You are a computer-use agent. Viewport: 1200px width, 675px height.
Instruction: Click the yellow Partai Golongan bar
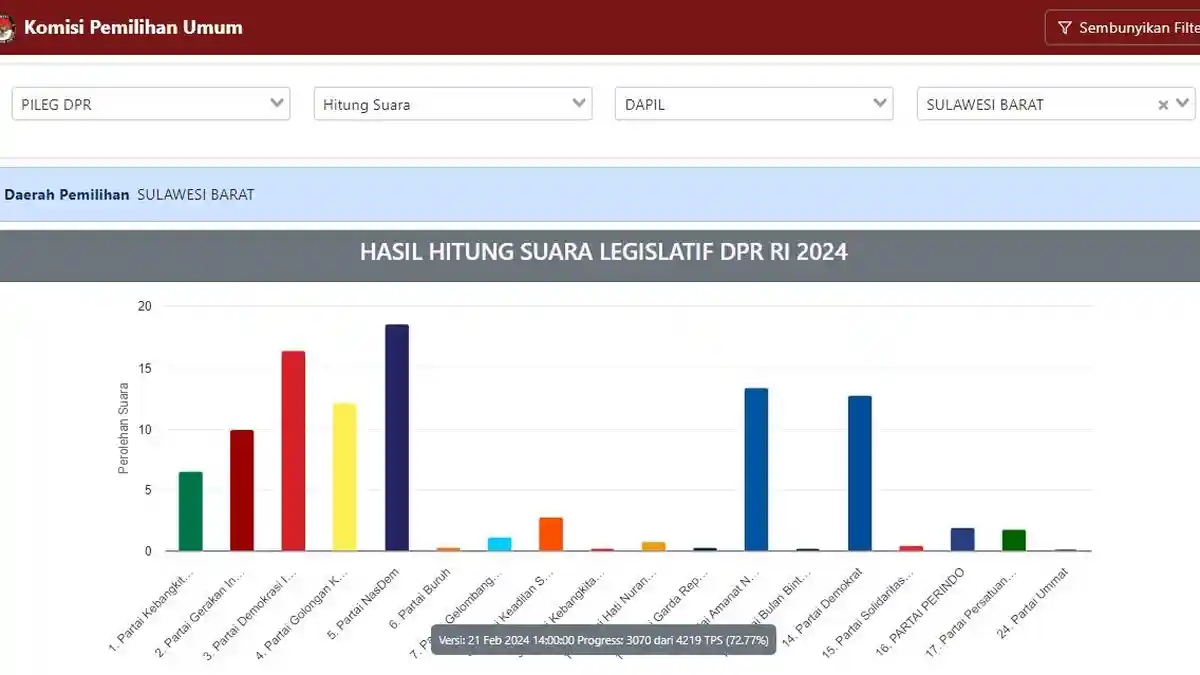pyautogui.click(x=344, y=477)
